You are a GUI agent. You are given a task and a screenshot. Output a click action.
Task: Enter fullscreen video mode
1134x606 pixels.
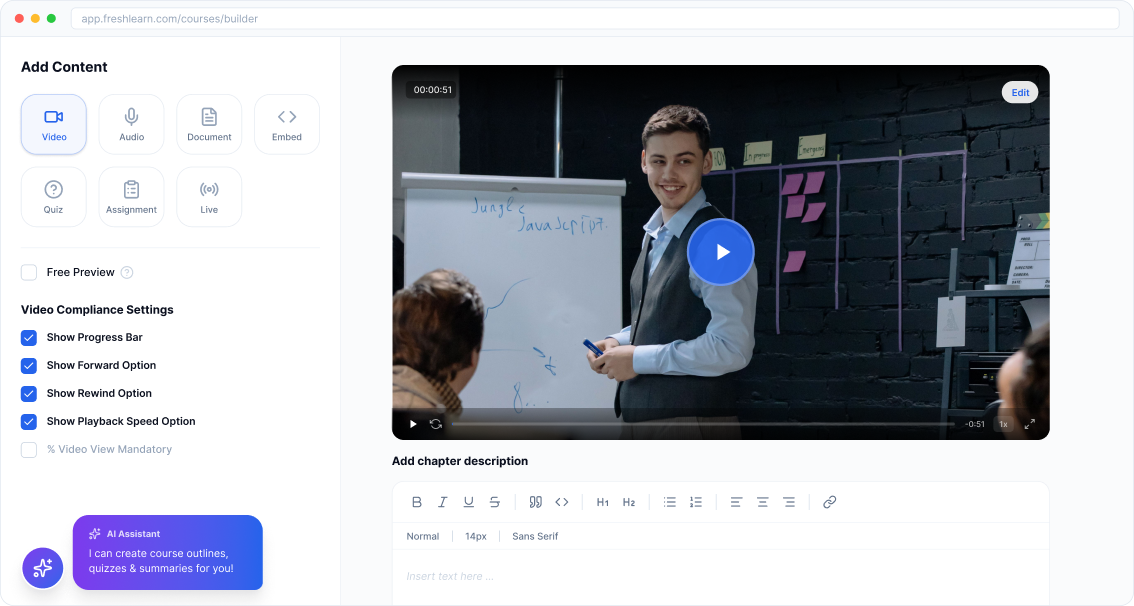tap(1029, 424)
